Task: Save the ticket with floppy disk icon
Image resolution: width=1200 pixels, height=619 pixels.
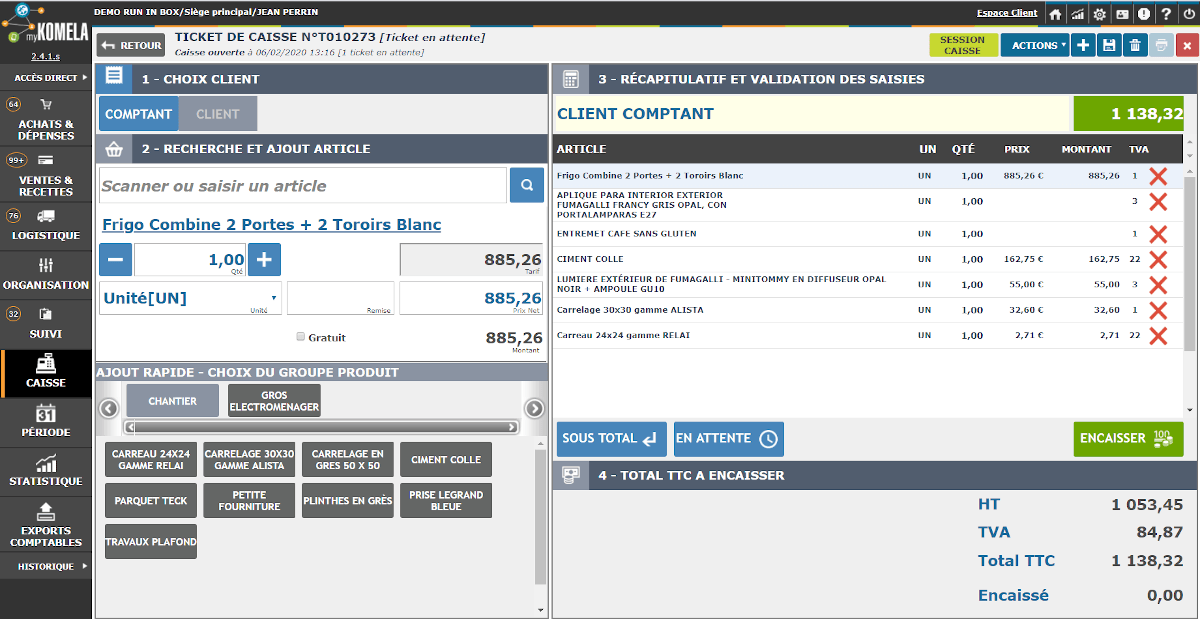Action: (x=1109, y=45)
